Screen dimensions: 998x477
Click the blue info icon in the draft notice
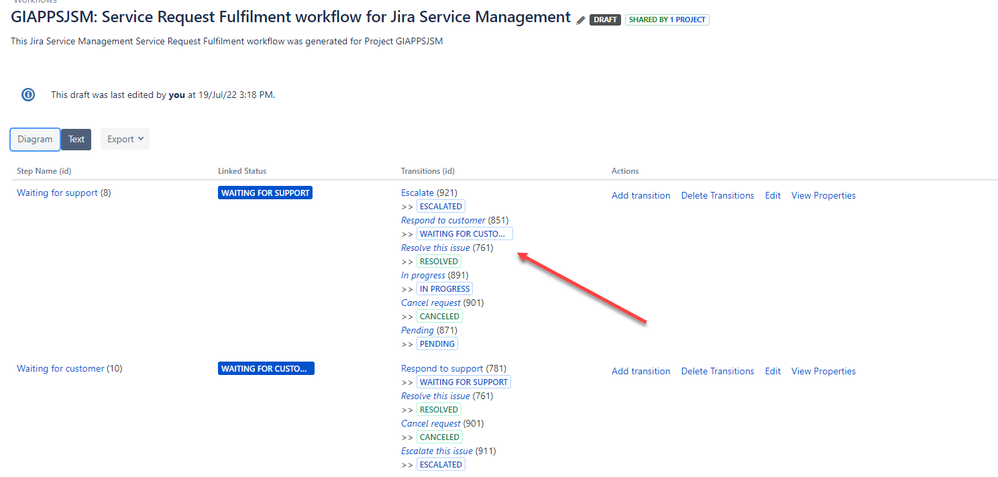click(28, 94)
